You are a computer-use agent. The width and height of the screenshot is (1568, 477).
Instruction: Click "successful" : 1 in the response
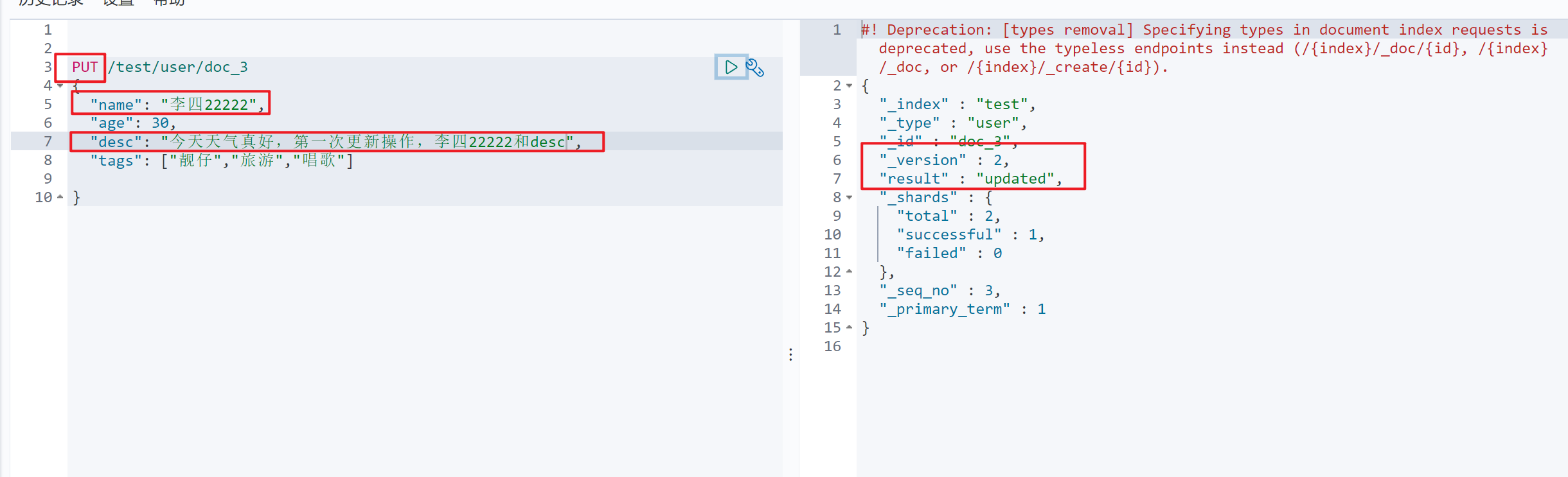970,234
